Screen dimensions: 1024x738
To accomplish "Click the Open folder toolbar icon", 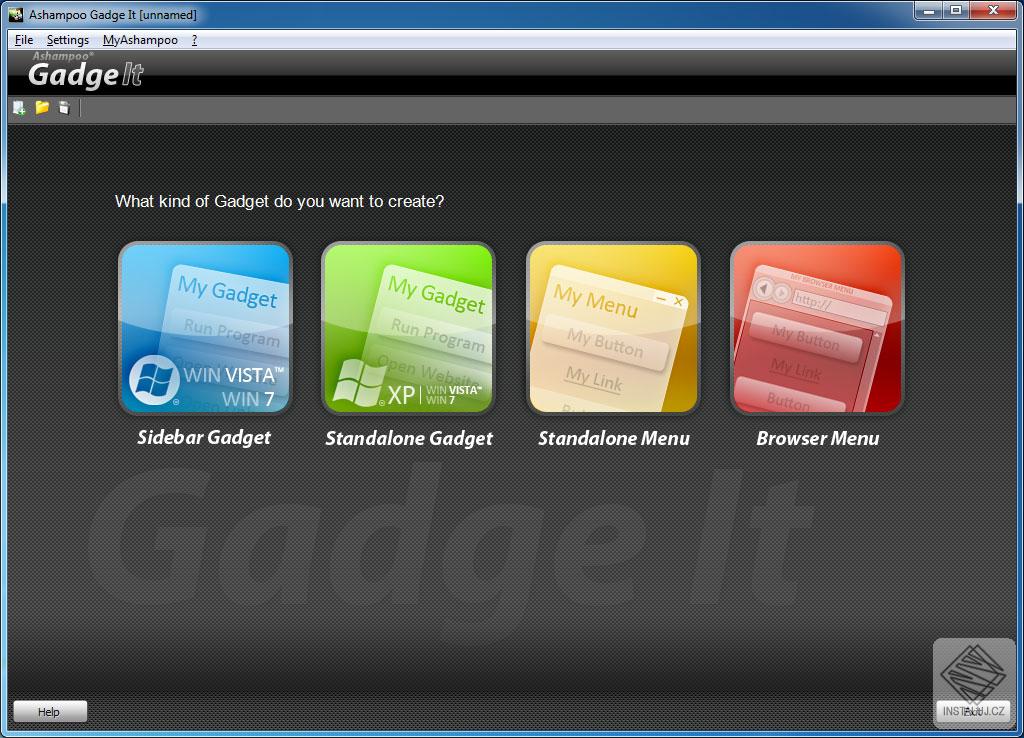I will [x=42, y=107].
